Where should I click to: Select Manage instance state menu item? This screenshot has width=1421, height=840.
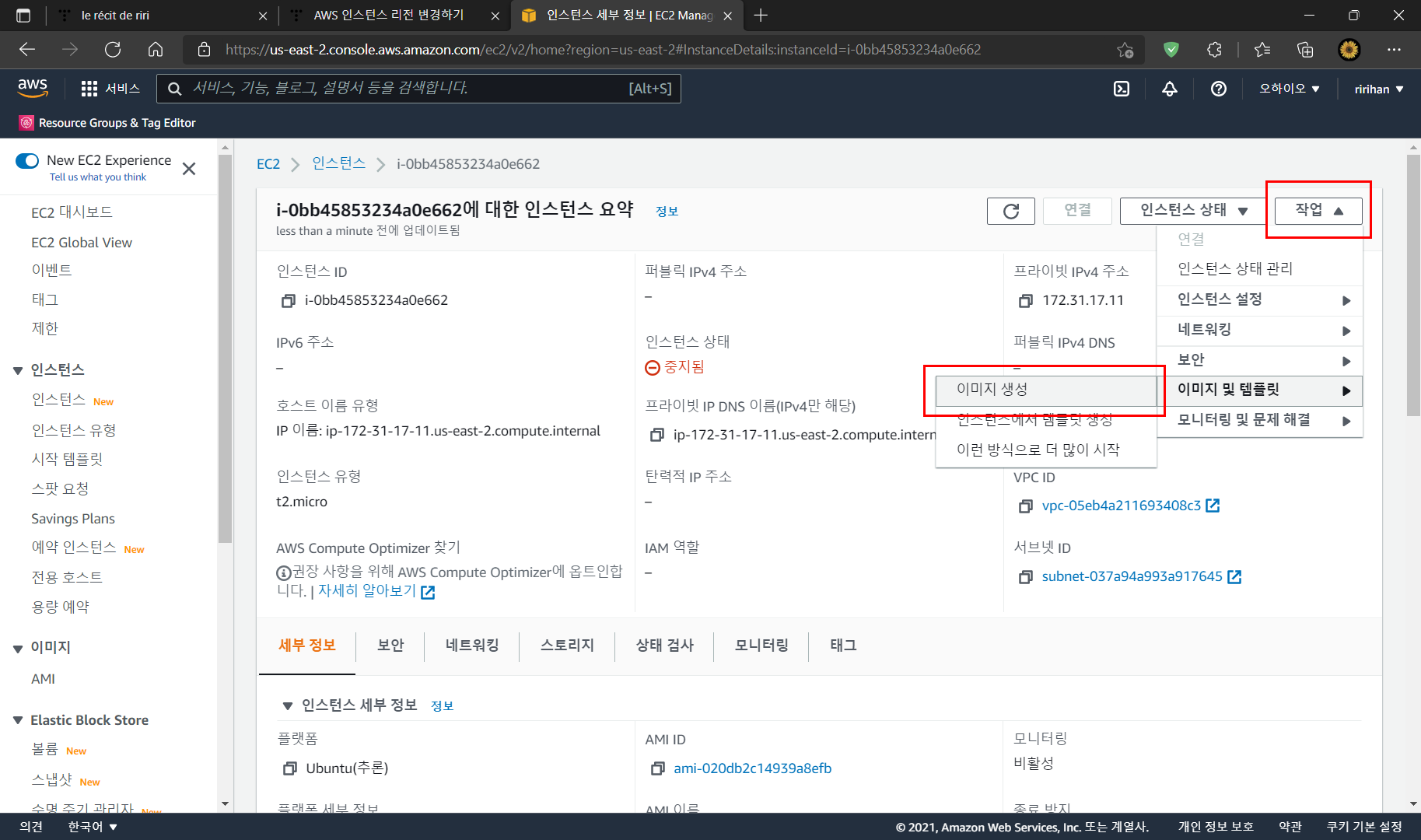tap(1260, 269)
